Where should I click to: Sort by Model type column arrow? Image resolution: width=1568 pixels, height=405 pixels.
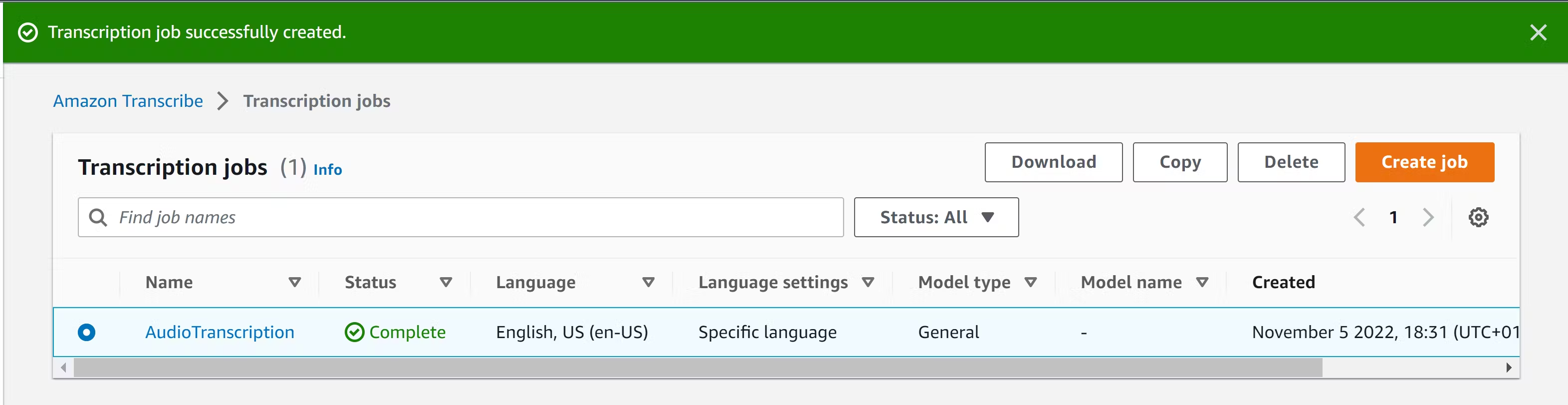(x=1031, y=283)
